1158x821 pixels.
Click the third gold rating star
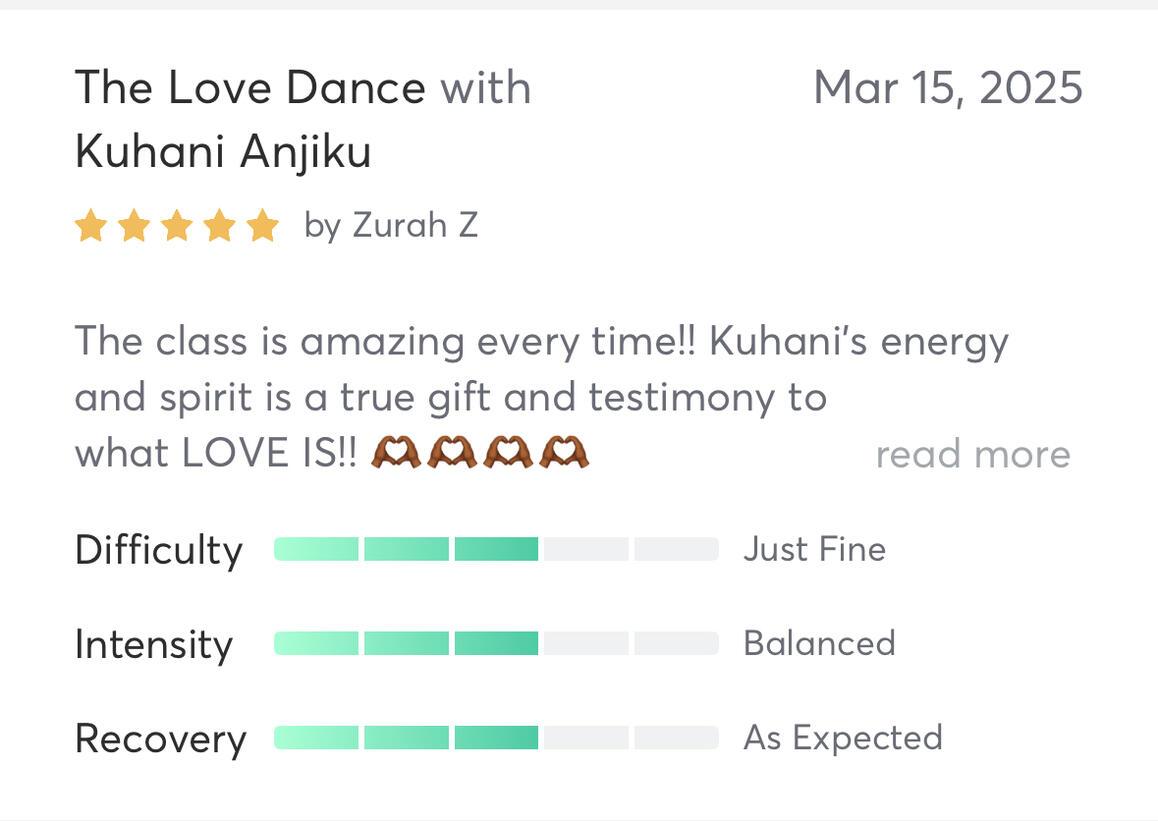pos(177,226)
